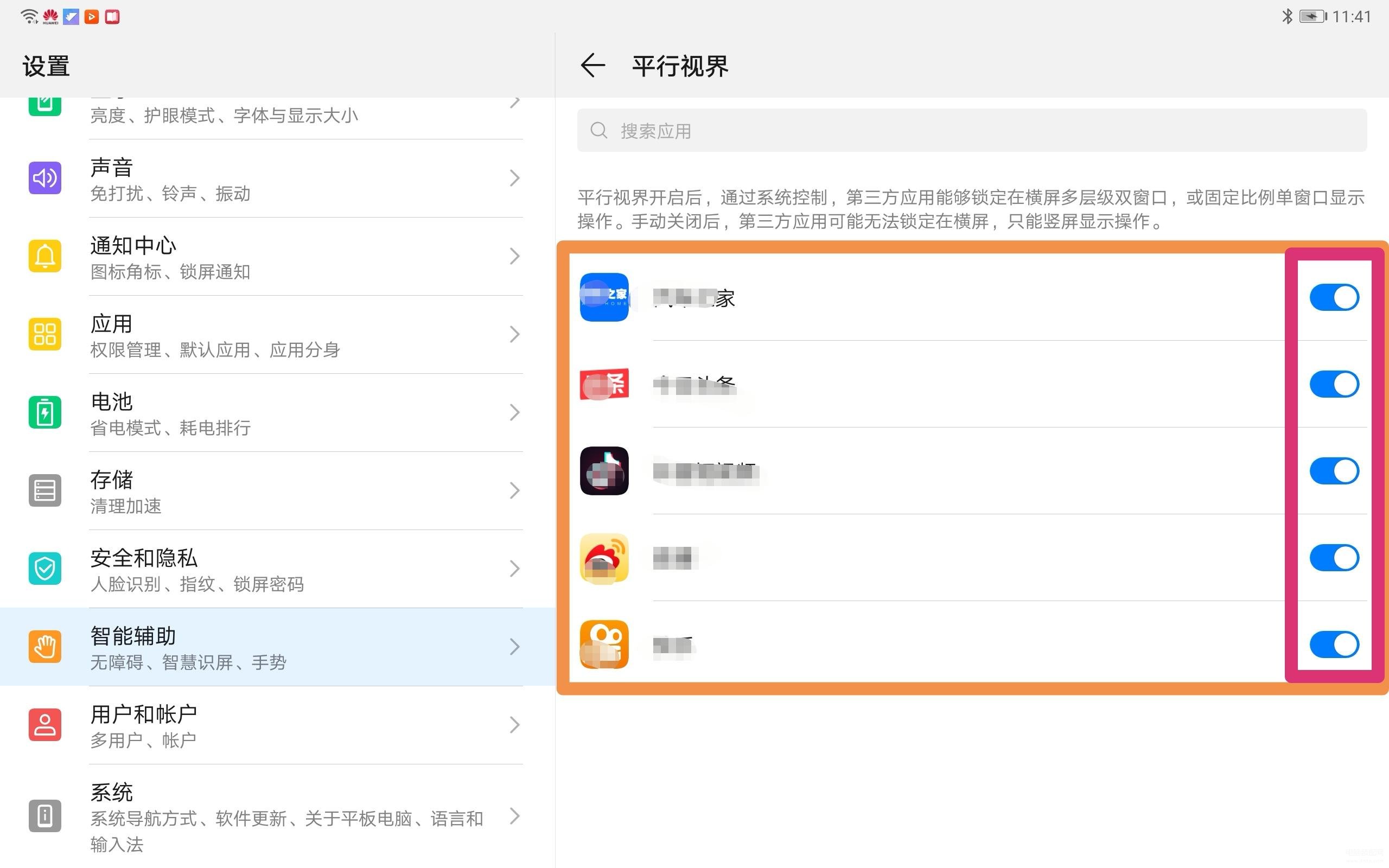Open chevron on the 智能辅助 row
1389x868 pixels.
515,647
